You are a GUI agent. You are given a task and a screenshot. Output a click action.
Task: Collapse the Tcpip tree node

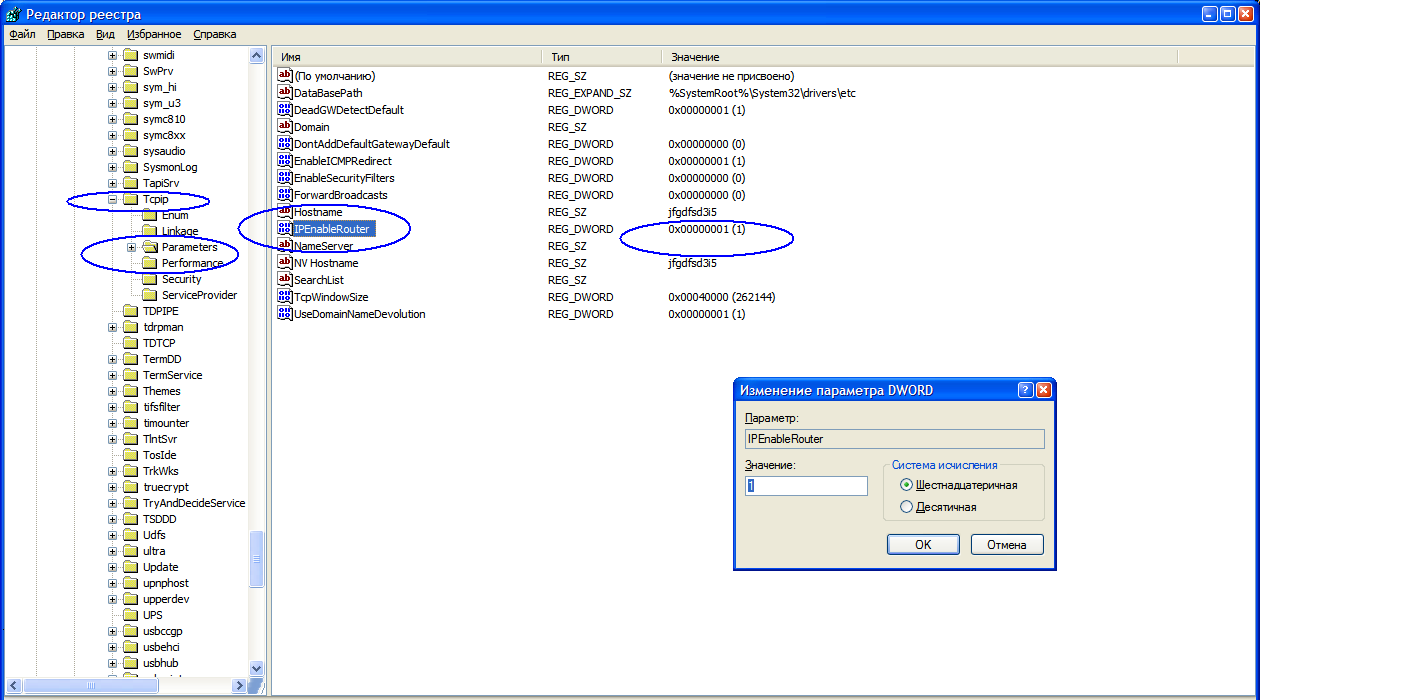[113, 199]
